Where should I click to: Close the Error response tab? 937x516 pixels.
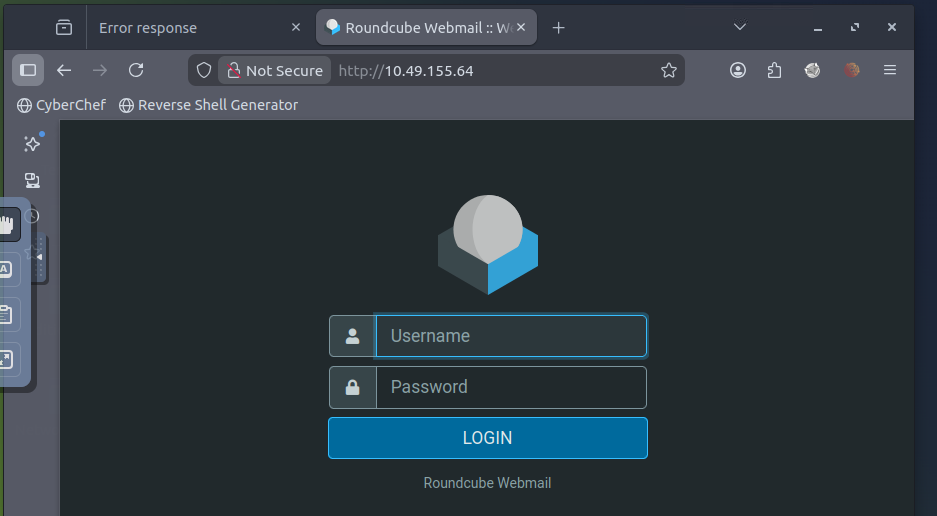pyautogui.click(x=296, y=28)
